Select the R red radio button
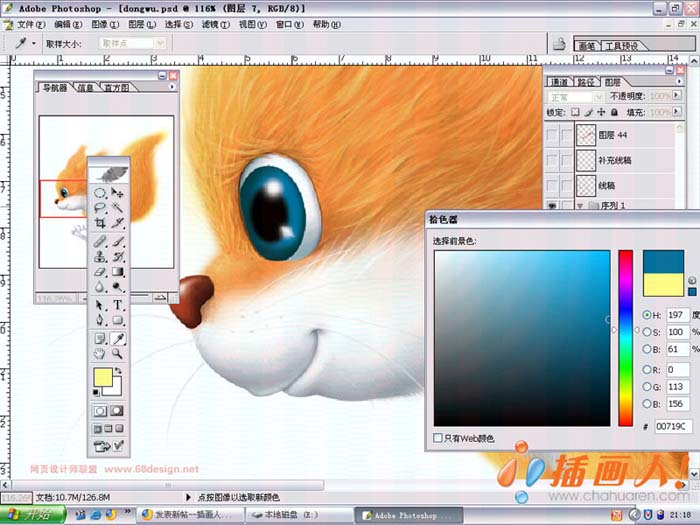The height and width of the screenshot is (525, 700). pyautogui.click(x=646, y=369)
